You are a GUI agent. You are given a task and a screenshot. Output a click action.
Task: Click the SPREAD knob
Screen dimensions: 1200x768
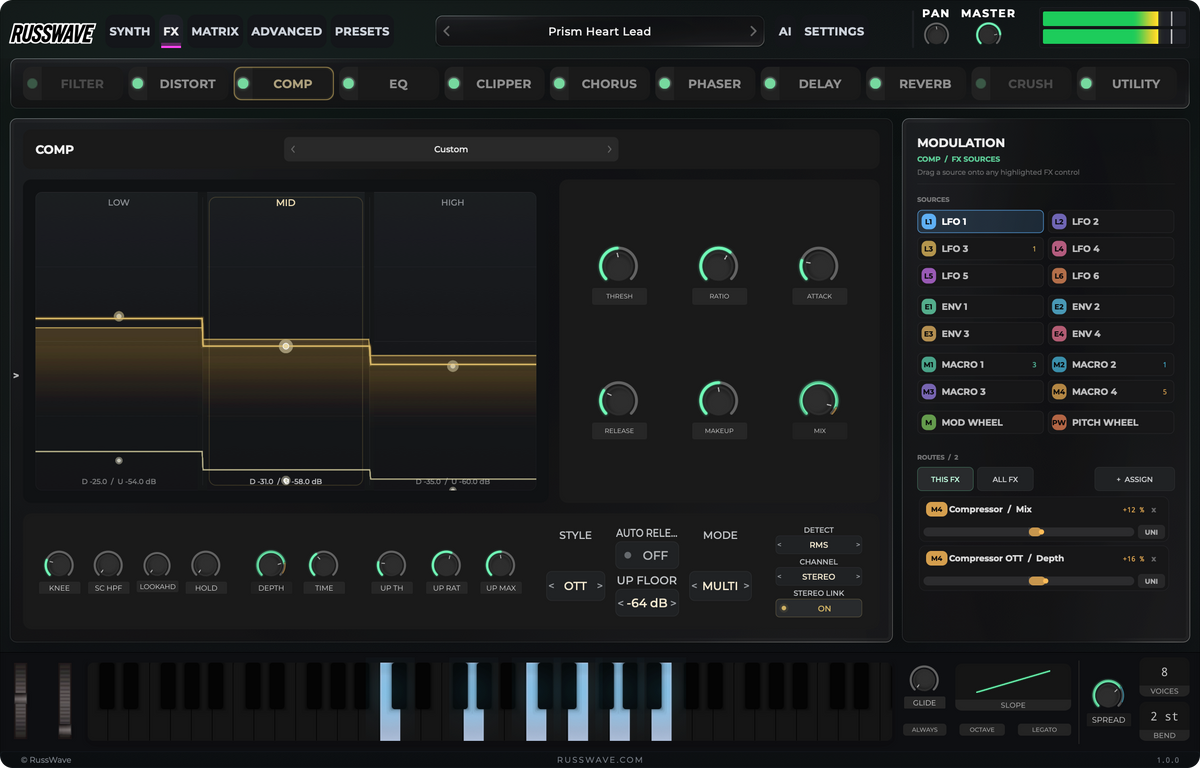pyautogui.click(x=1108, y=694)
